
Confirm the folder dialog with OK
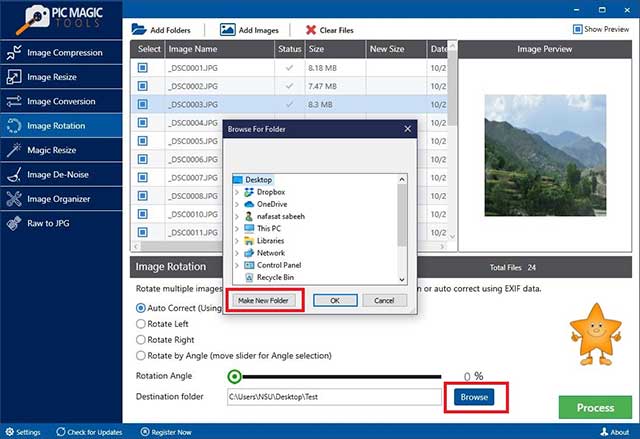pyautogui.click(x=335, y=301)
